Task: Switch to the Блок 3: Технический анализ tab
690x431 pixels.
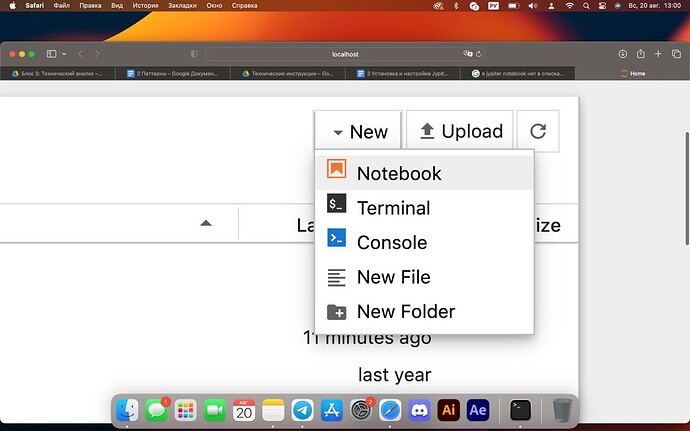Action: coord(58,74)
